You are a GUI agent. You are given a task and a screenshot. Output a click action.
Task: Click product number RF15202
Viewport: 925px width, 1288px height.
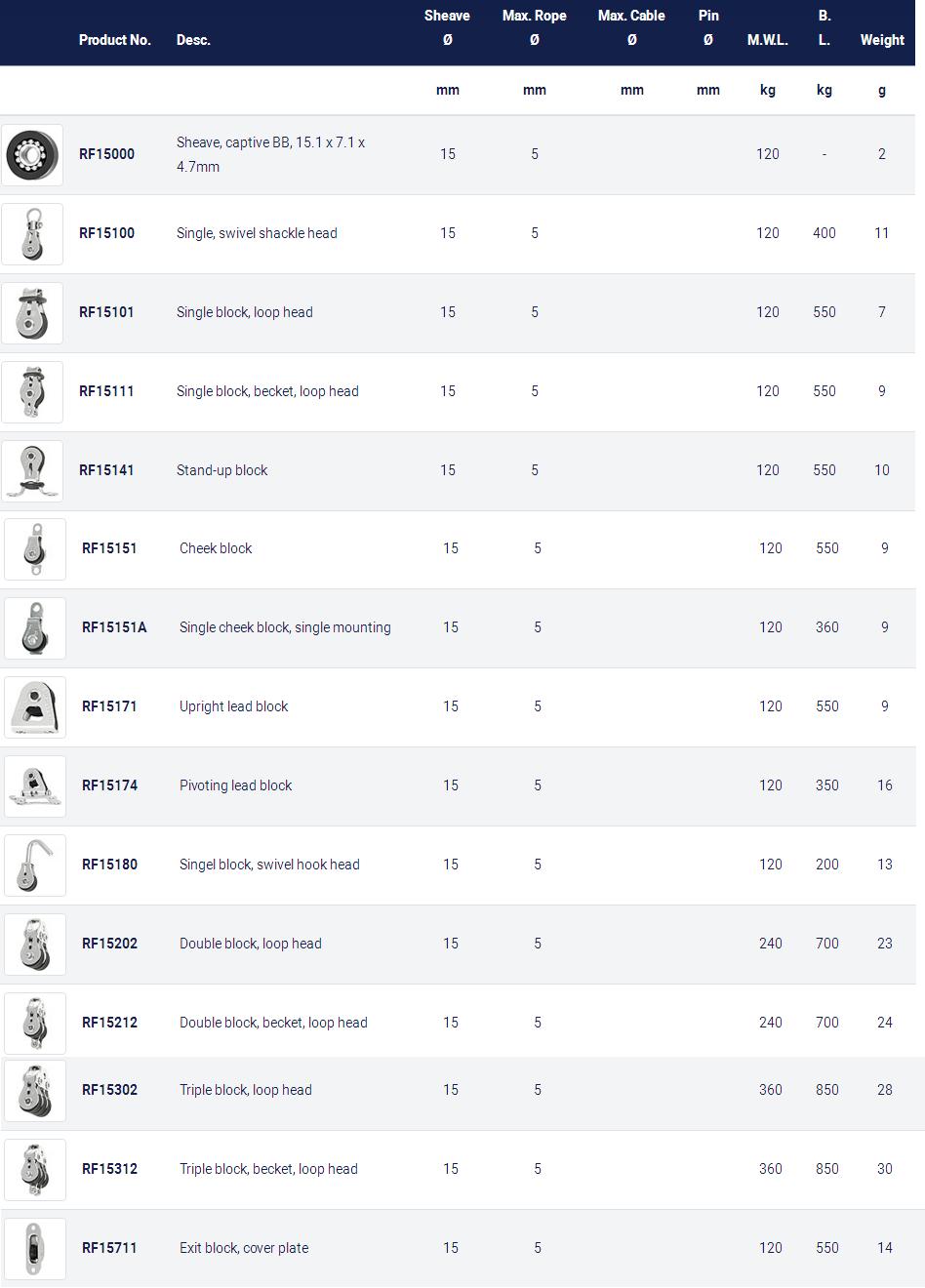pos(109,944)
